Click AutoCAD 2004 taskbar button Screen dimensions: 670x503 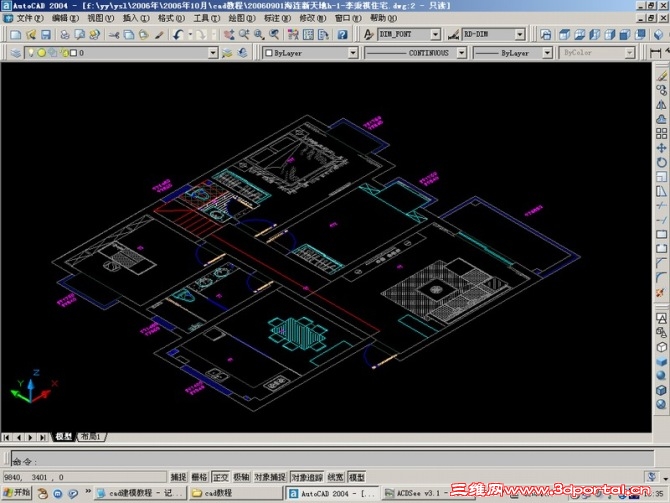332,493
